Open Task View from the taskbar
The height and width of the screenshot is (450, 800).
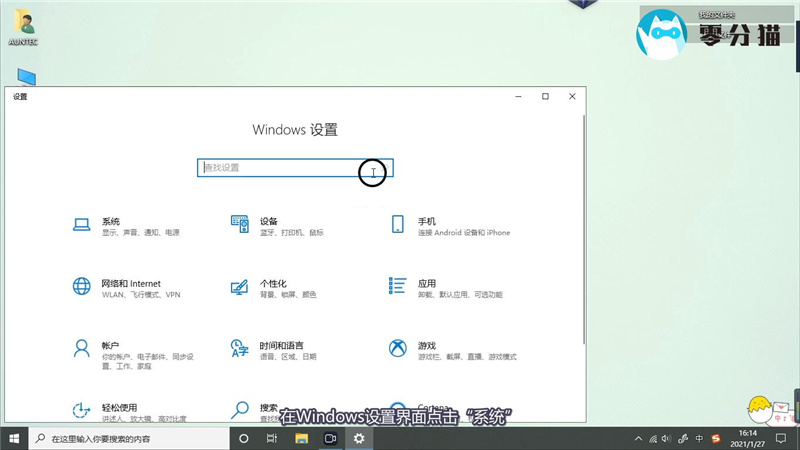coord(274,439)
